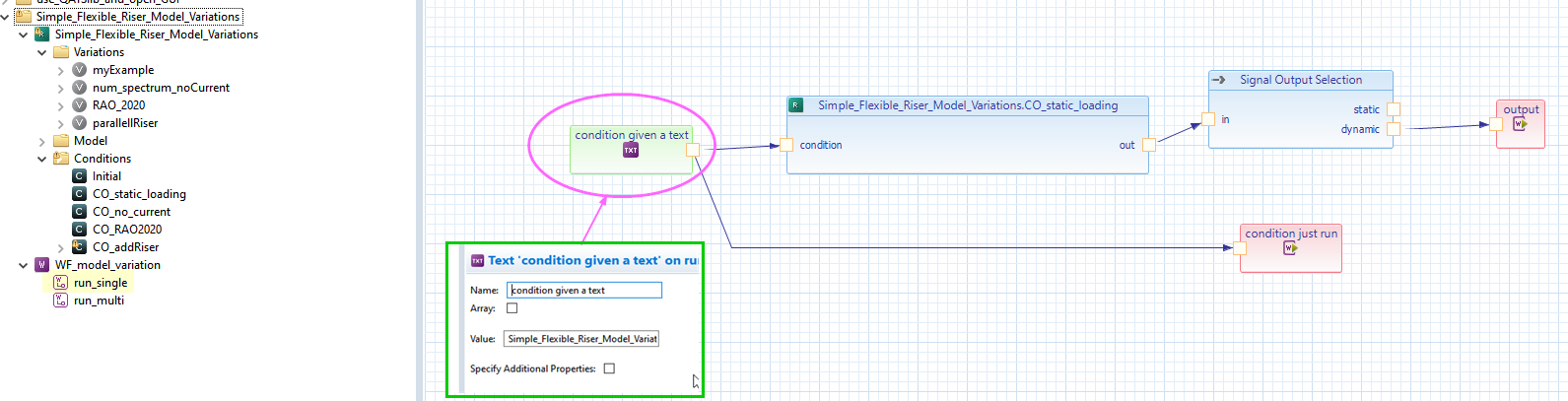The height and width of the screenshot is (401, 1568).
Task: Select CO_no_current condition item
Action: tap(131, 212)
